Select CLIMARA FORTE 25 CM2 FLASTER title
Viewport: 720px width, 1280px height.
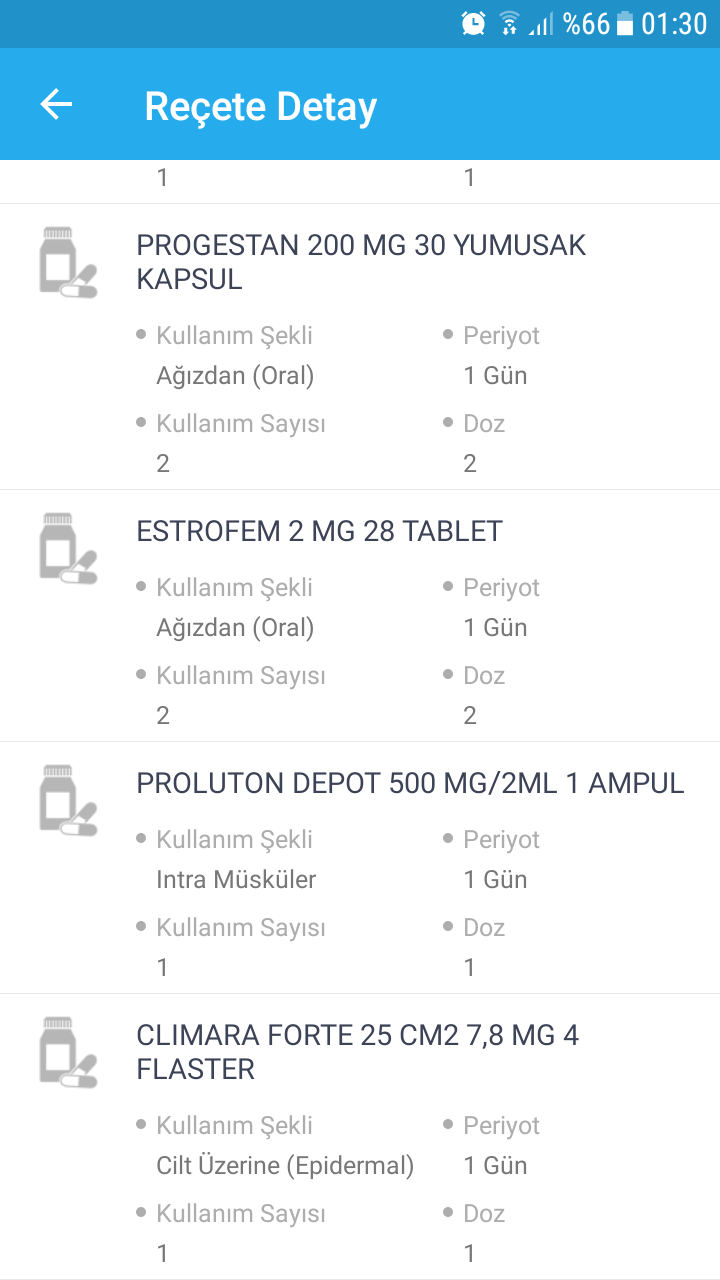coord(357,1052)
